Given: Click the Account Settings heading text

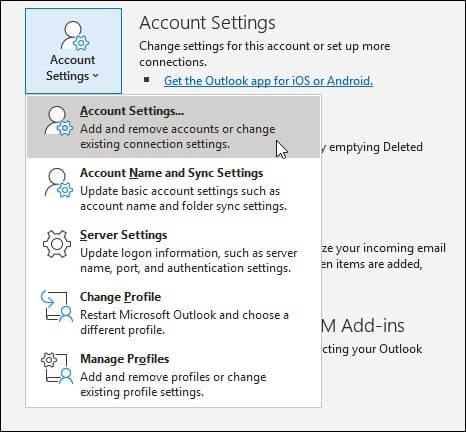Looking at the screenshot, I should coord(207,23).
